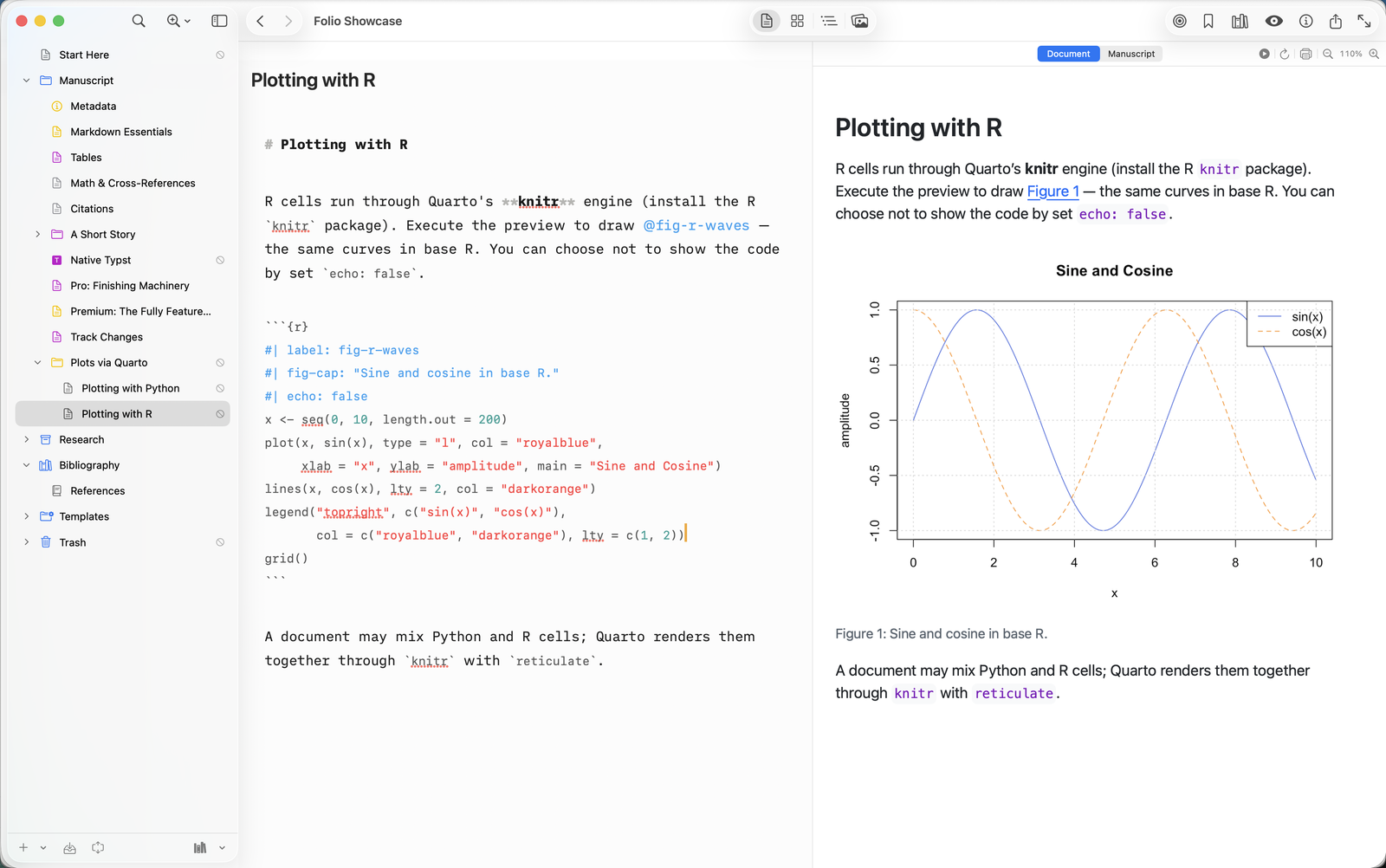
Task: Expand the A Short Story folder
Action: (x=37, y=235)
